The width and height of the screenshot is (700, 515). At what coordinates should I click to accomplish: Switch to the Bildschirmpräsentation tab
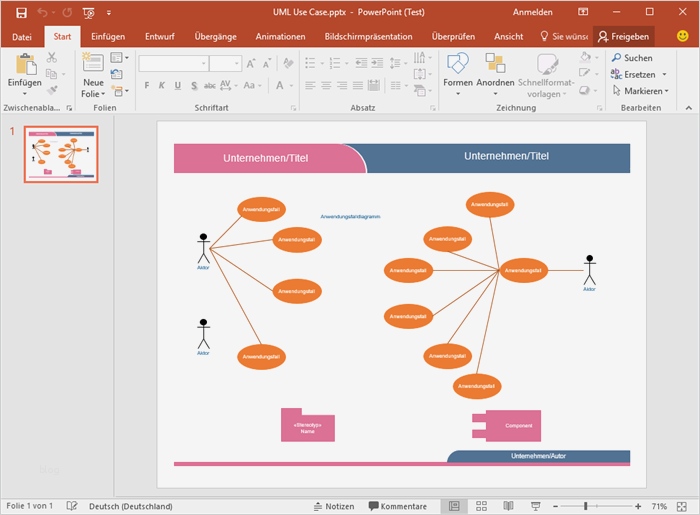(368, 36)
